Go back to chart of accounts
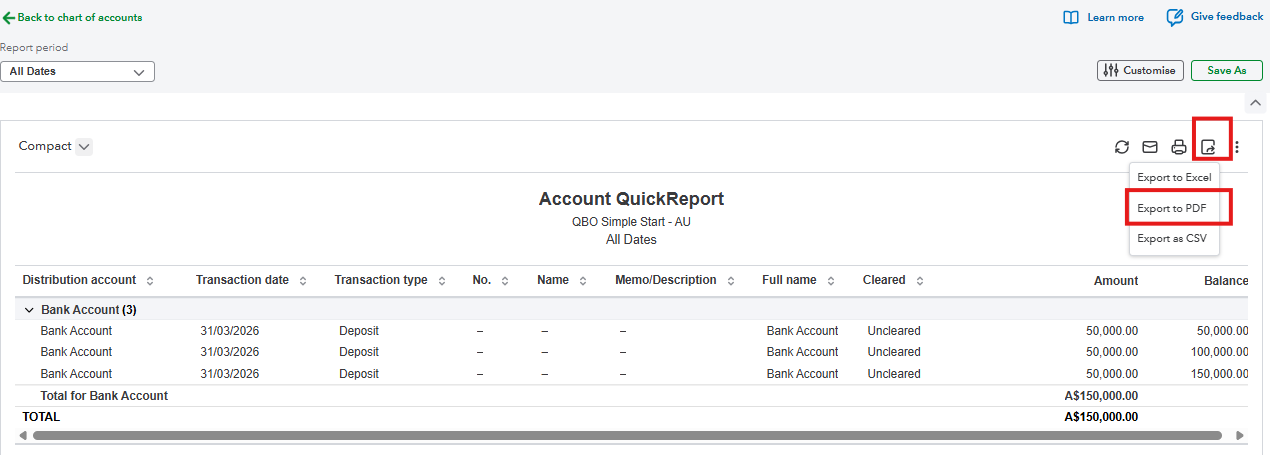Screen dimensions: 1270x455 72,17
